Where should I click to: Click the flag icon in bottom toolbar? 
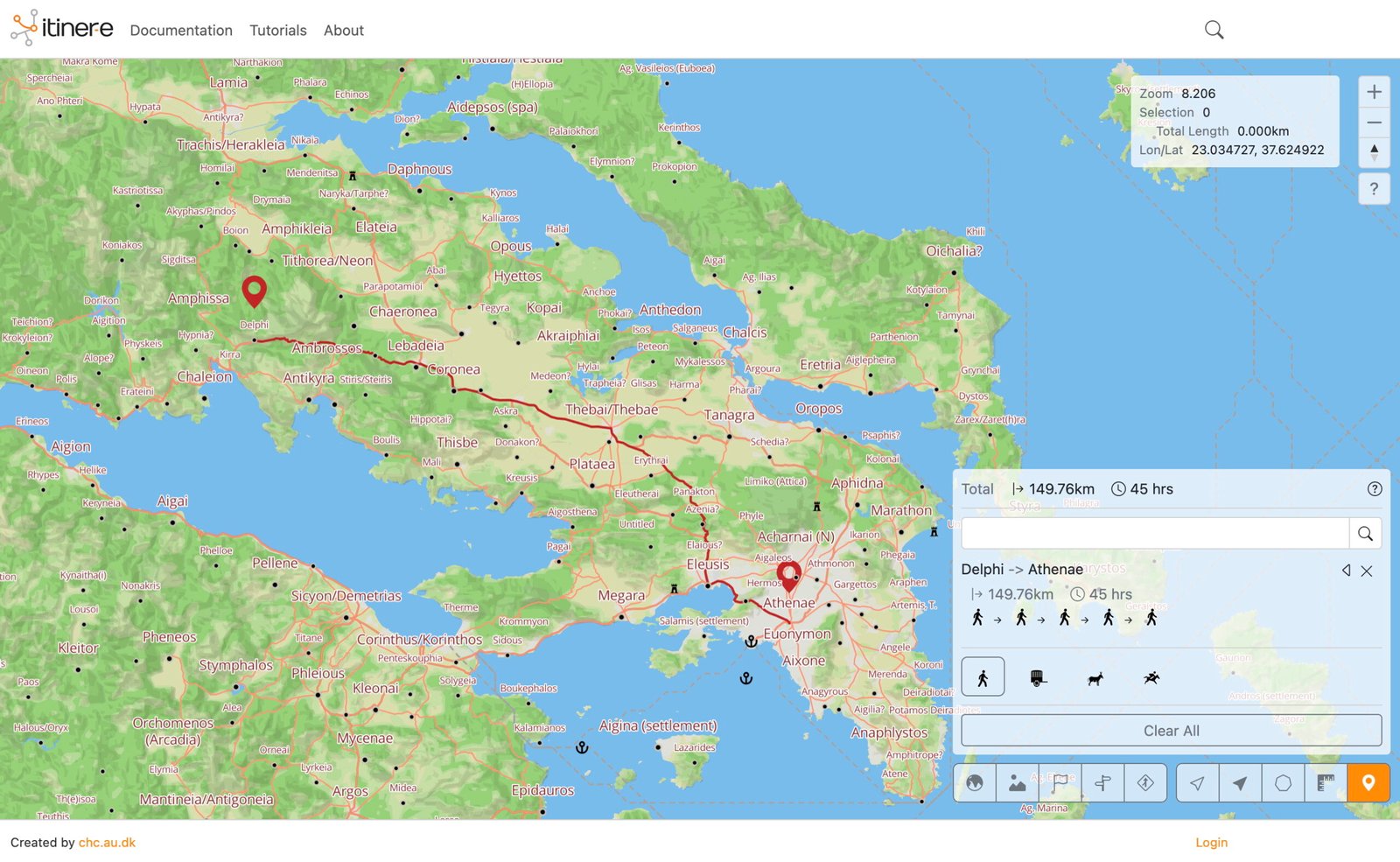tap(1060, 783)
